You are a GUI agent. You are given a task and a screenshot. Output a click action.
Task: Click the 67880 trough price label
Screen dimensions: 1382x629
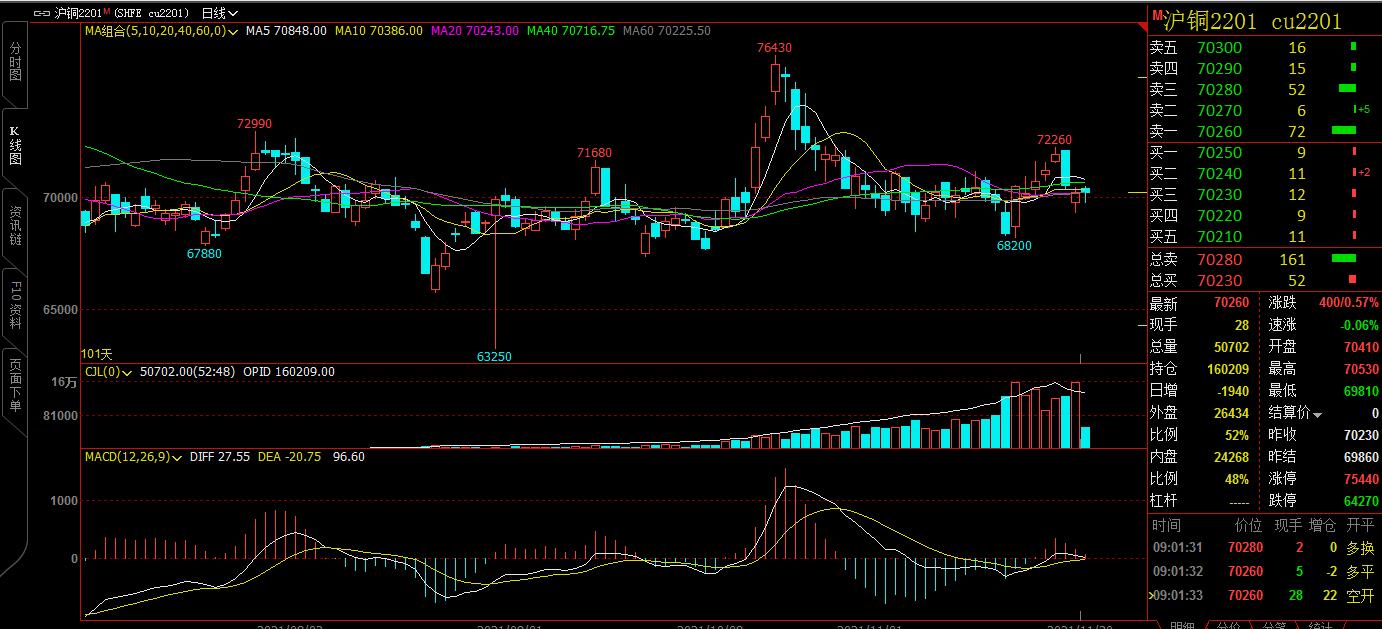coord(204,254)
